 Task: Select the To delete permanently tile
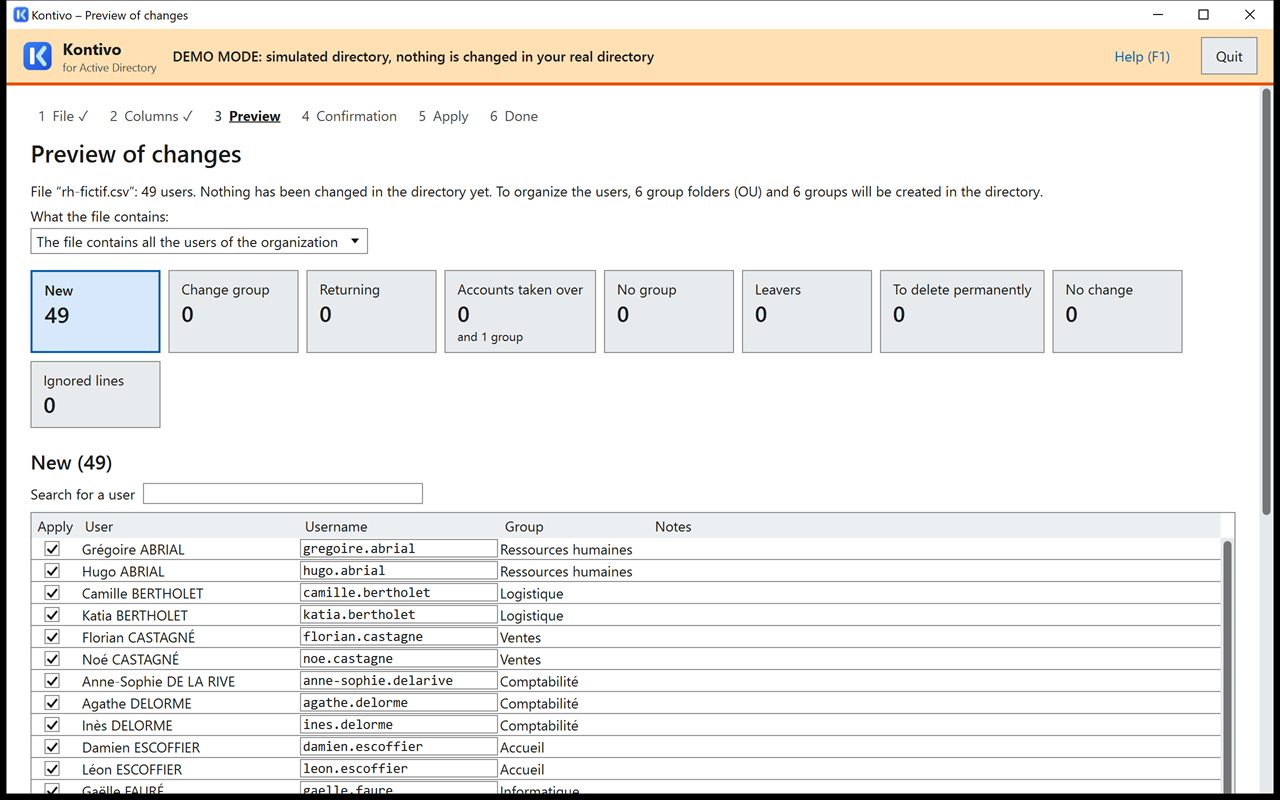tap(962, 311)
